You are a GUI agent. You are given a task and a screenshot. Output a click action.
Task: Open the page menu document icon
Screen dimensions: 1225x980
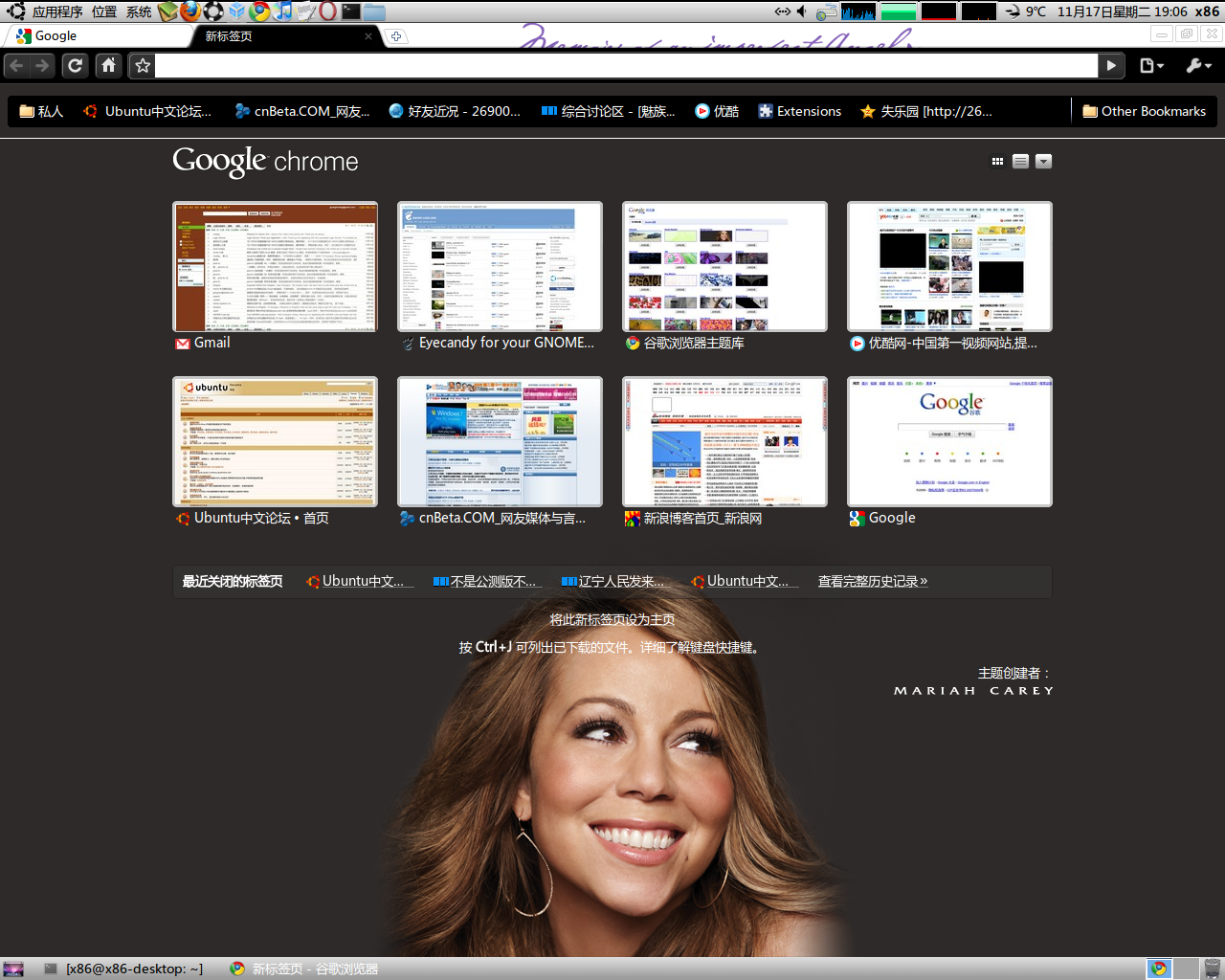pyautogui.click(x=1152, y=65)
